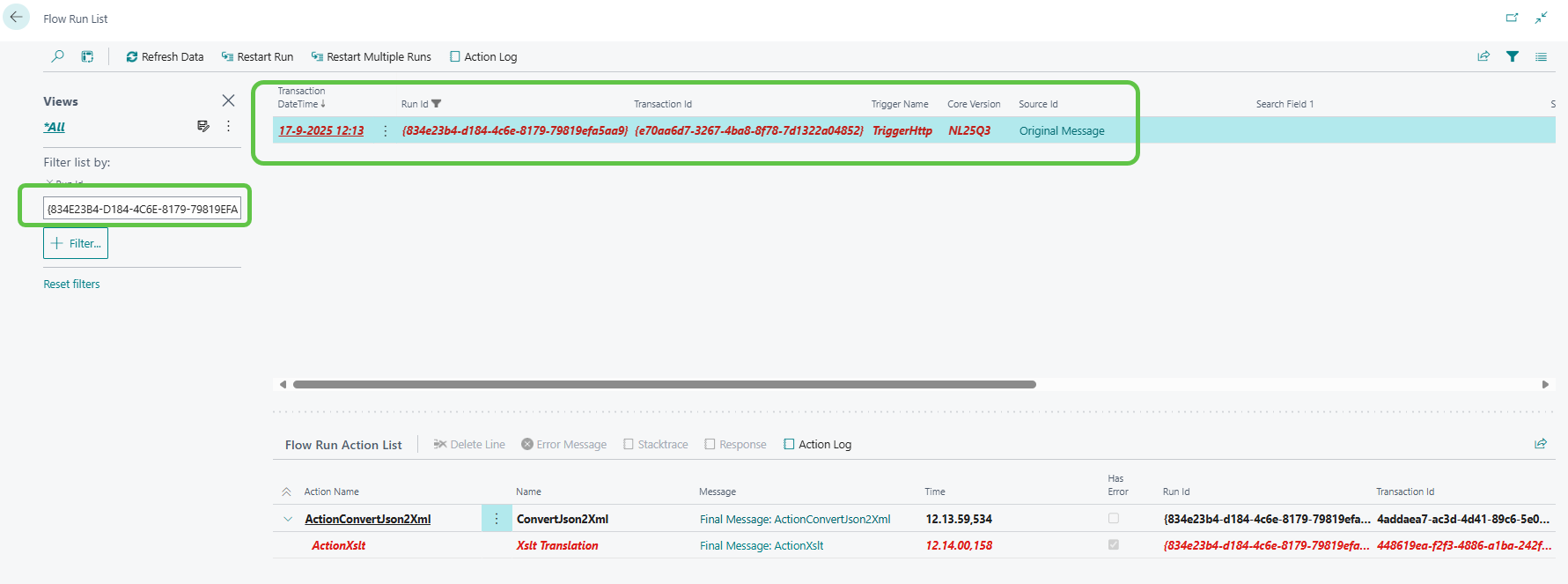Open the 17-9-2025 12:13 run record
Viewport: 1568px width, 584px height.
[321, 130]
